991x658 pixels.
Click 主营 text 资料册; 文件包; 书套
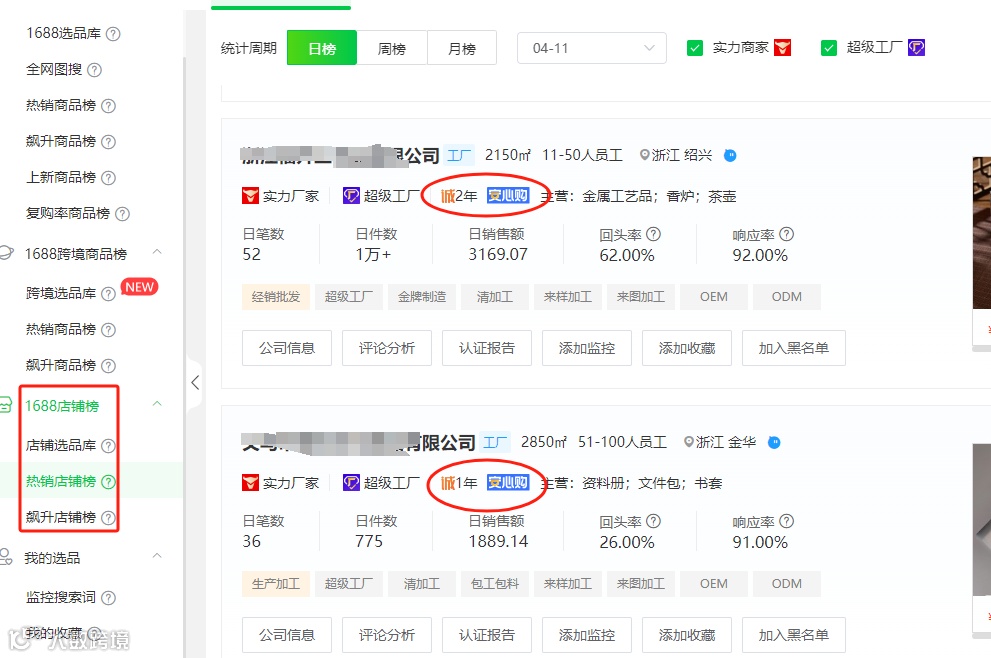tap(652, 484)
